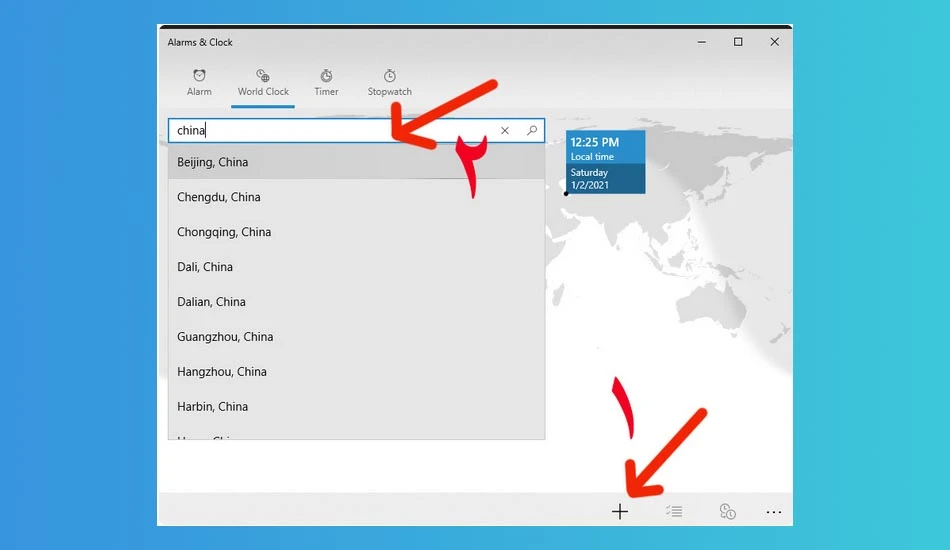Select Guangzhou, China
The width and height of the screenshot is (950, 550).
point(356,337)
